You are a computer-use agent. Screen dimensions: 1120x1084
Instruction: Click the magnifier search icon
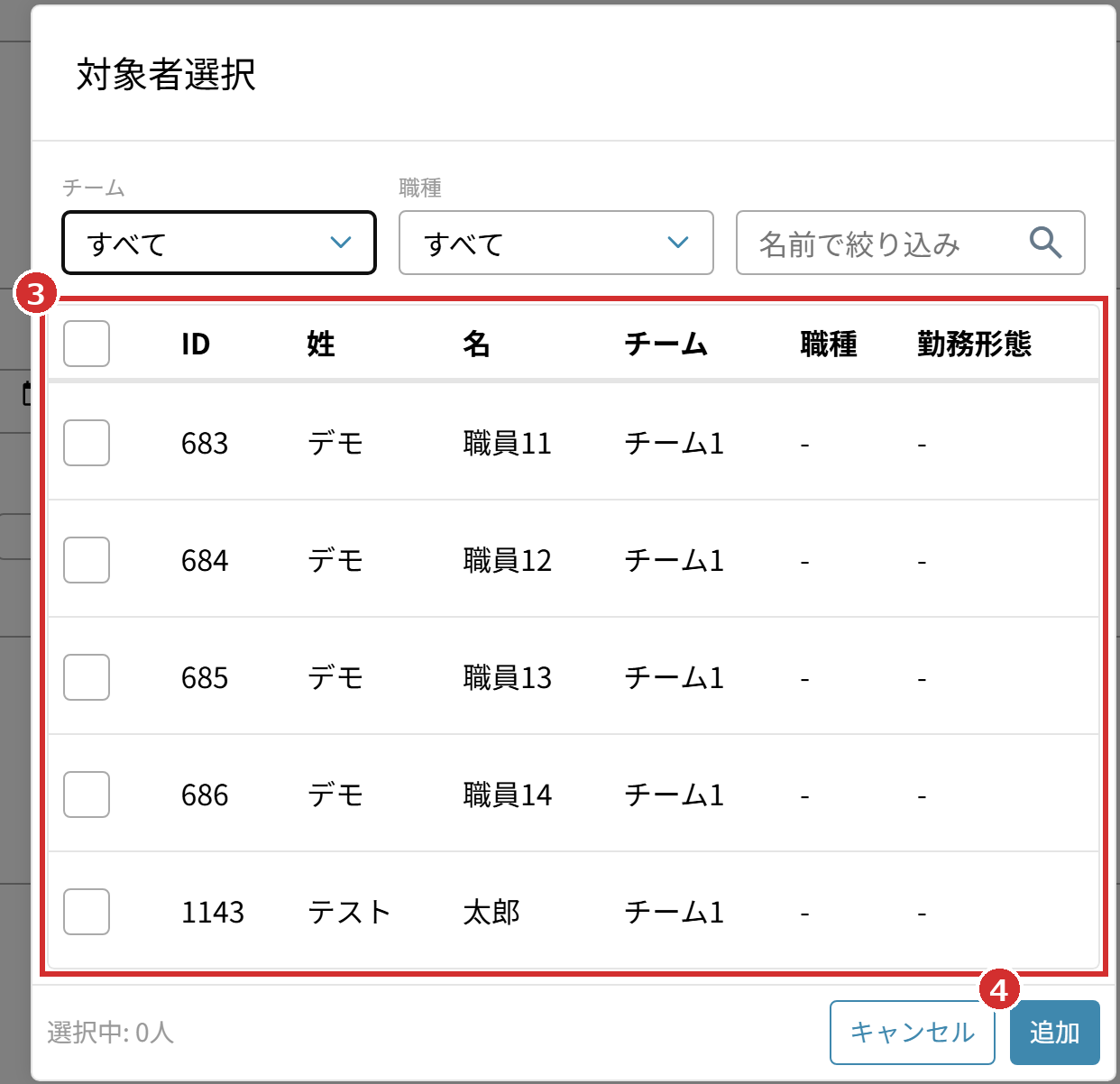pyautogui.click(x=1045, y=243)
